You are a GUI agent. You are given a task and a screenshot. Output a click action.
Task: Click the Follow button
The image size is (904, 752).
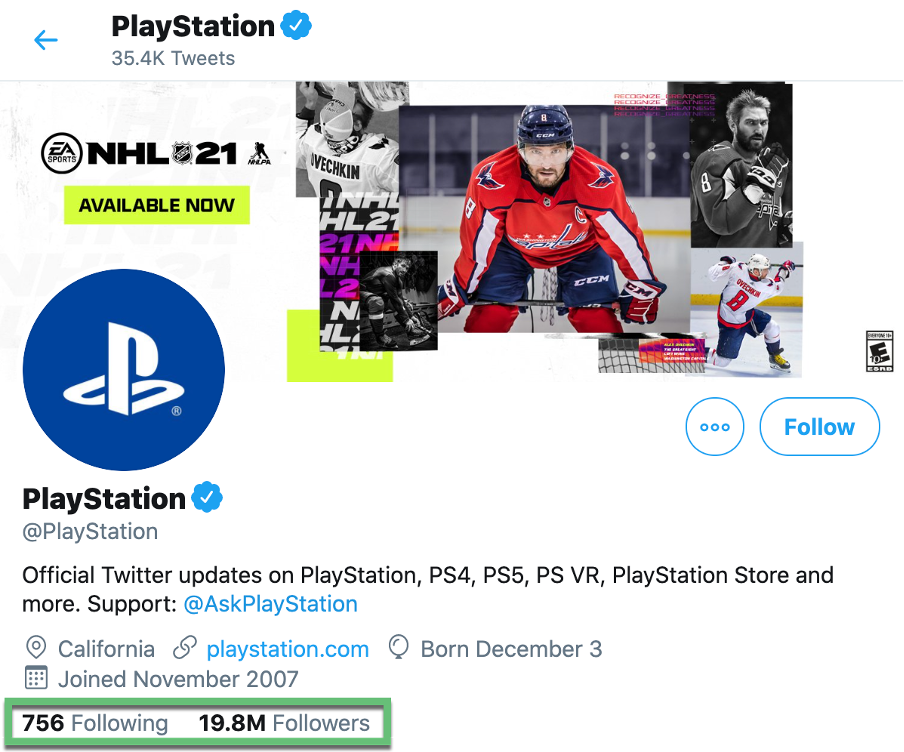819,427
